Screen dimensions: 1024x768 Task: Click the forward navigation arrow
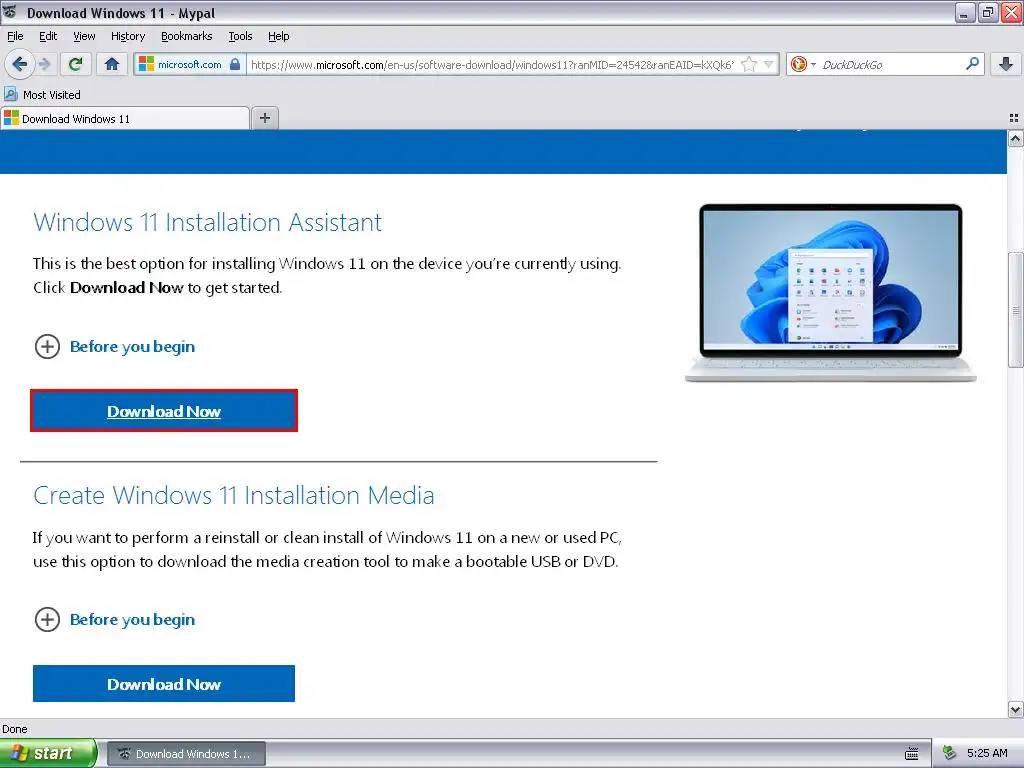point(44,64)
